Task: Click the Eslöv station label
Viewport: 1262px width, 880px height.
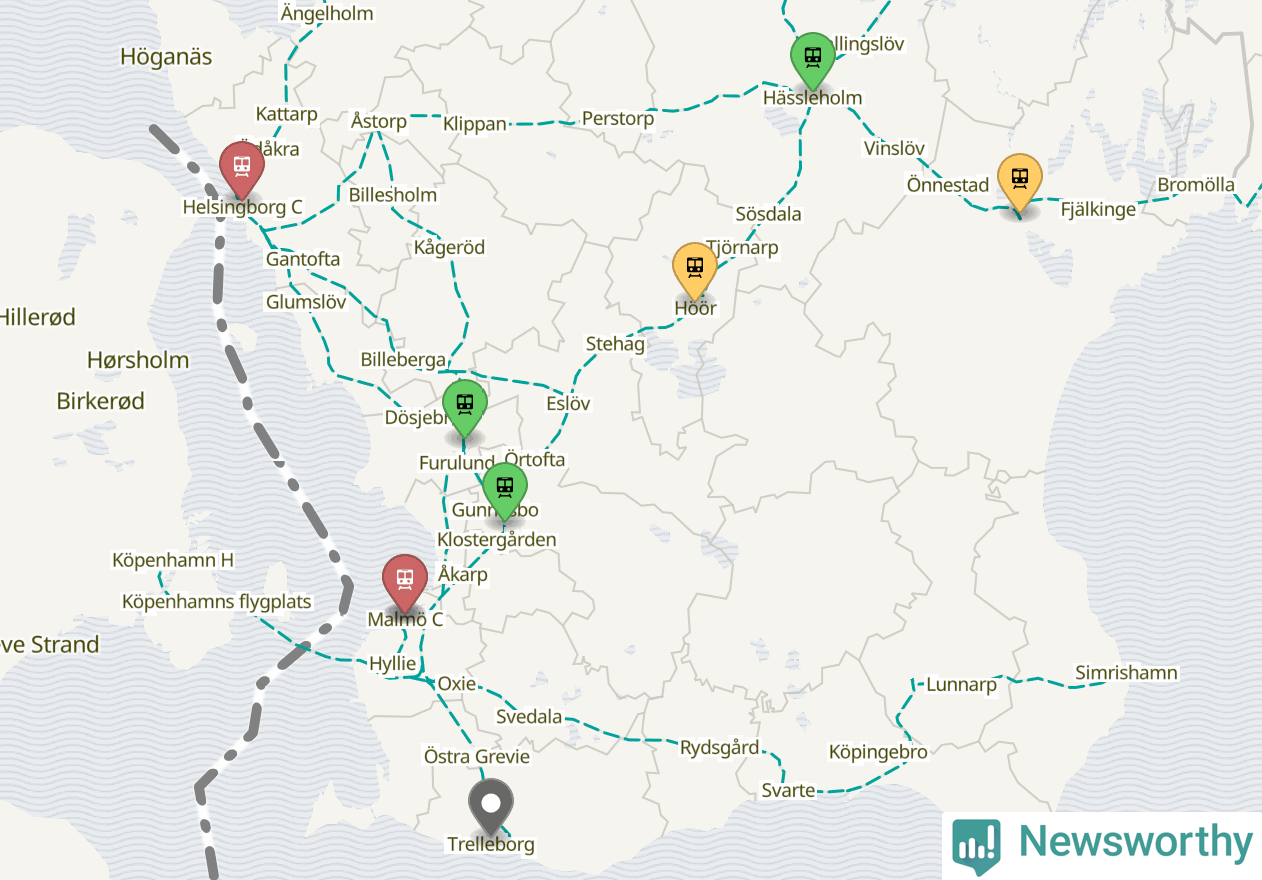Action: (568, 404)
